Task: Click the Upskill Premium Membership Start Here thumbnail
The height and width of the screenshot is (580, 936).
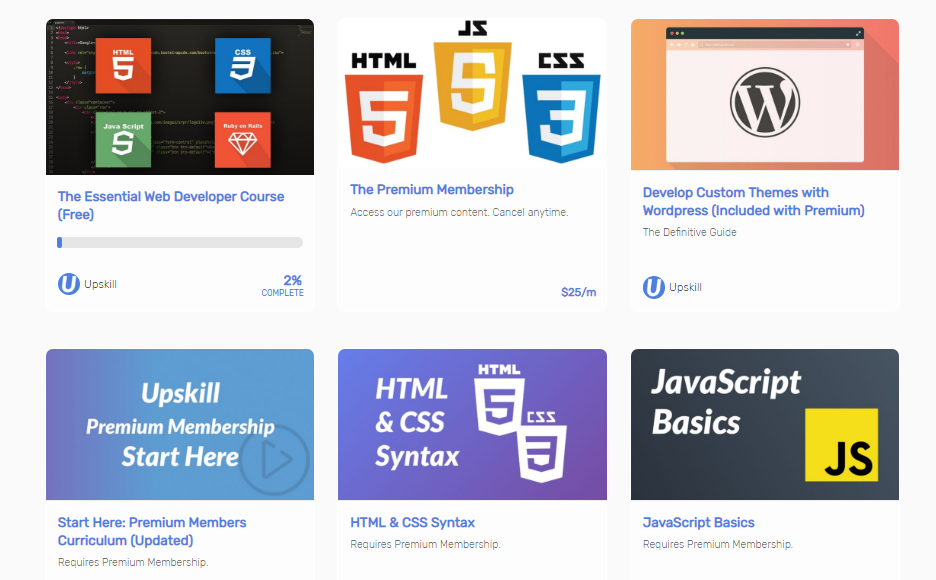Action: click(x=180, y=424)
